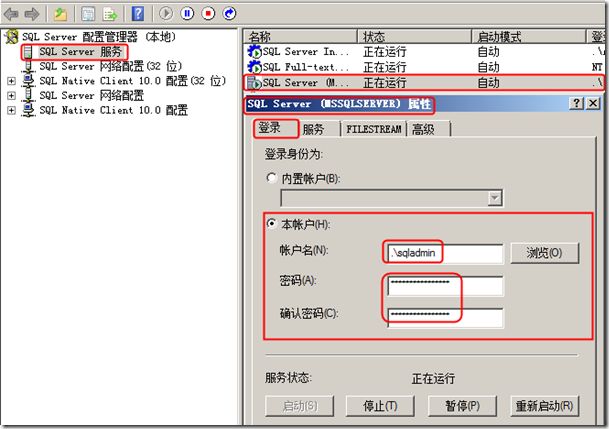Click the SQL Server 网络配置 node icon
The height and width of the screenshot is (429, 609).
(x=28, y=95)
